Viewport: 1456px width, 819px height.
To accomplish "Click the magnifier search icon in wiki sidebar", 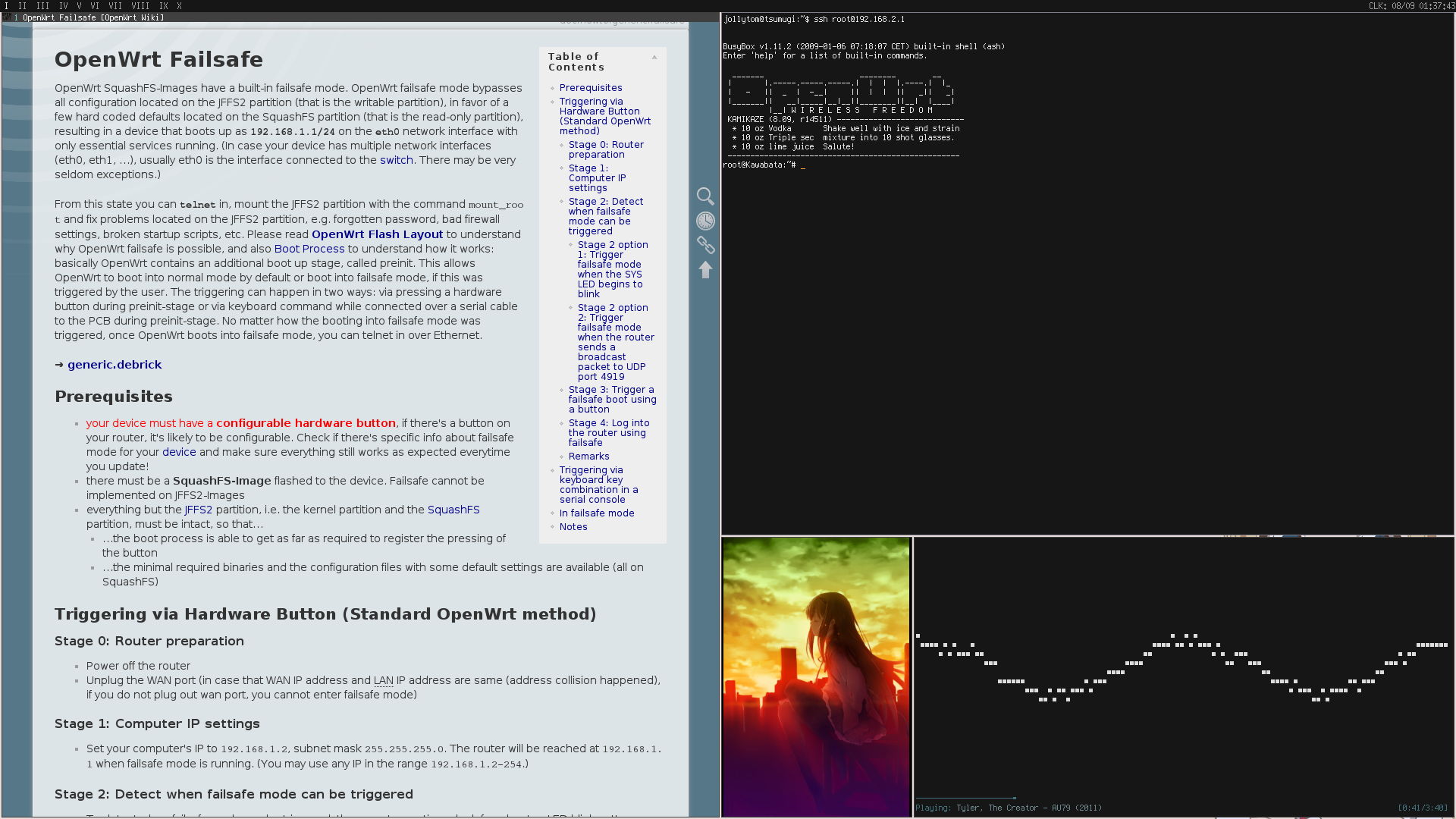I will (705, 196).
